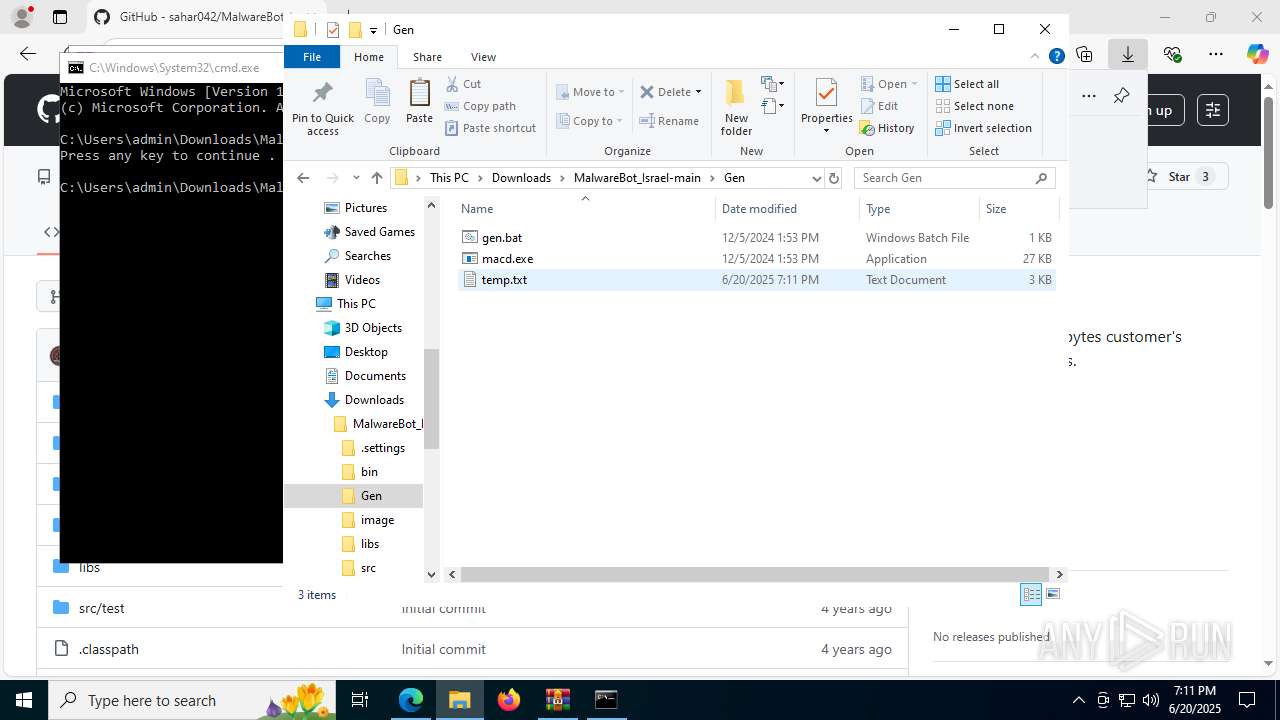The width and height of the screenshot is (1280, 720).
Task: Click Copy path in ribbon
Action: click(x=480, y=106)
